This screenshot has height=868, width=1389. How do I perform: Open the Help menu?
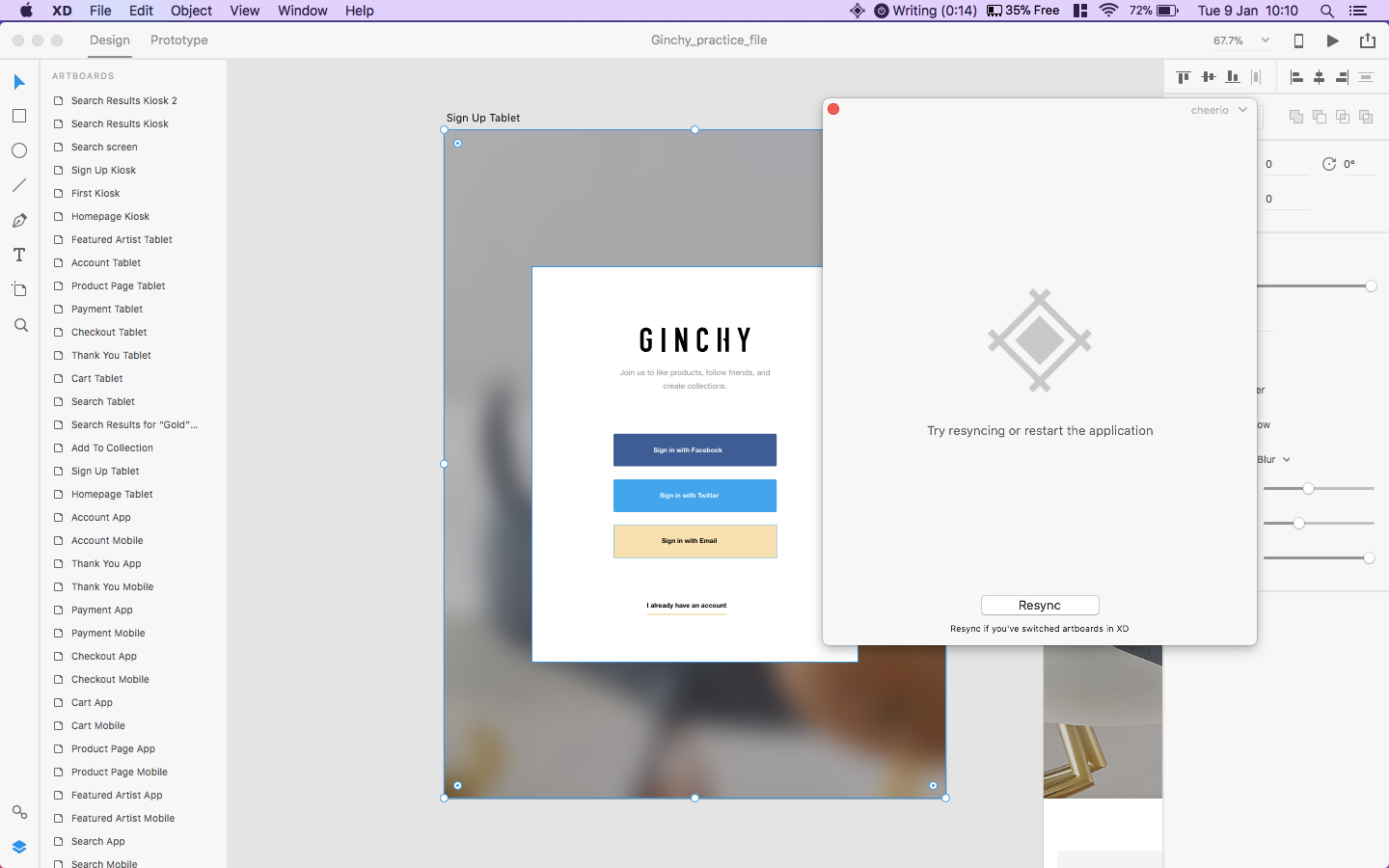point(360,11)
